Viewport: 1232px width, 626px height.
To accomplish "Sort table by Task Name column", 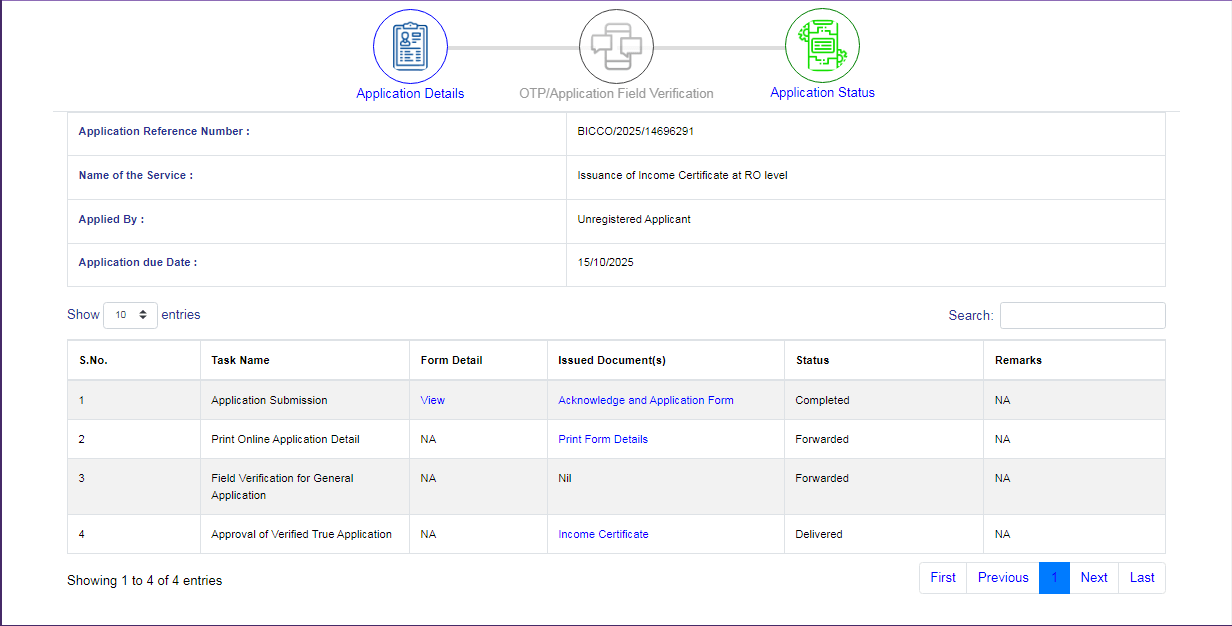I will pos(240,360).
